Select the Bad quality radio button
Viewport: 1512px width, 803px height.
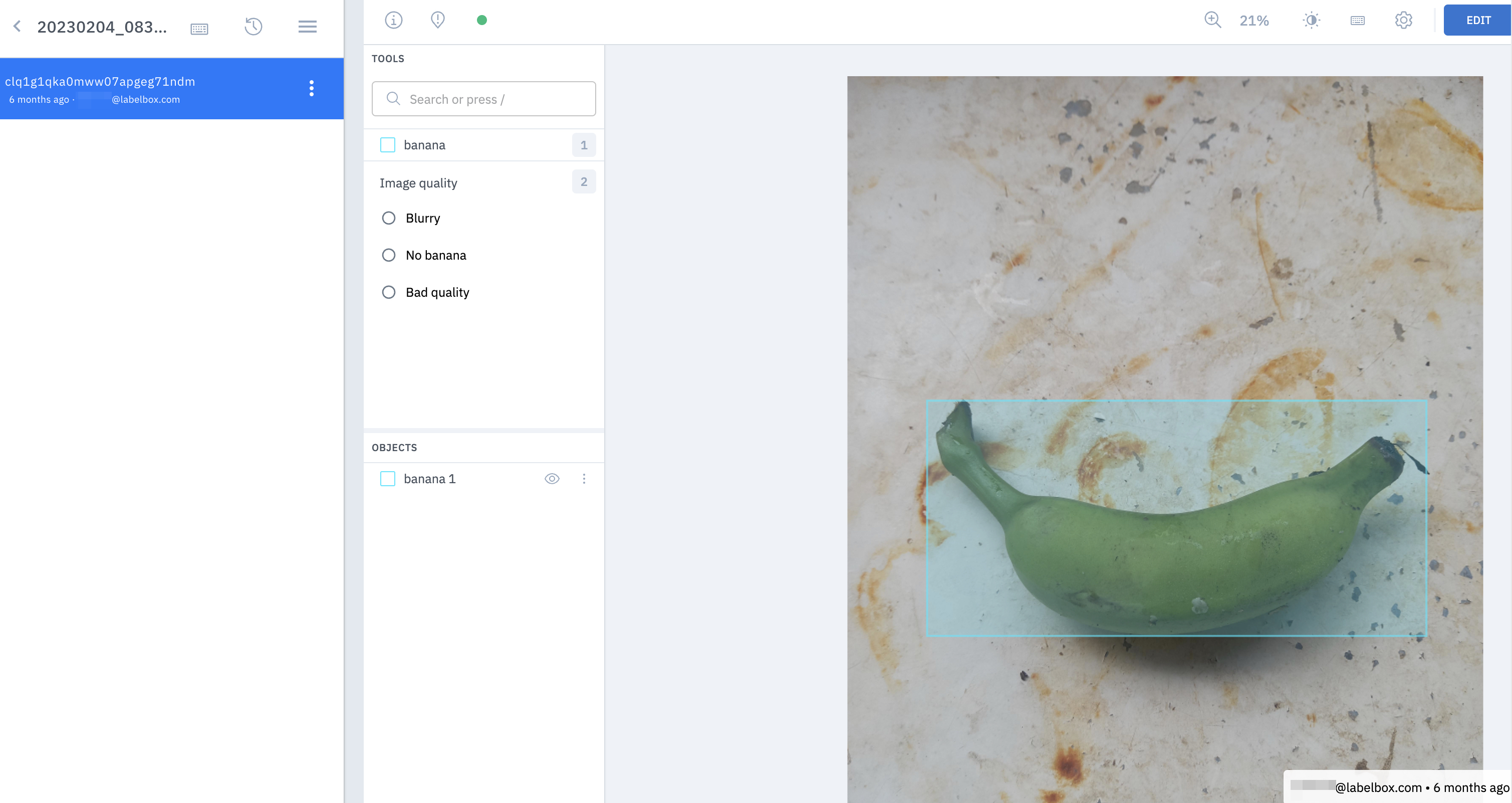click(x=388, y=292)
